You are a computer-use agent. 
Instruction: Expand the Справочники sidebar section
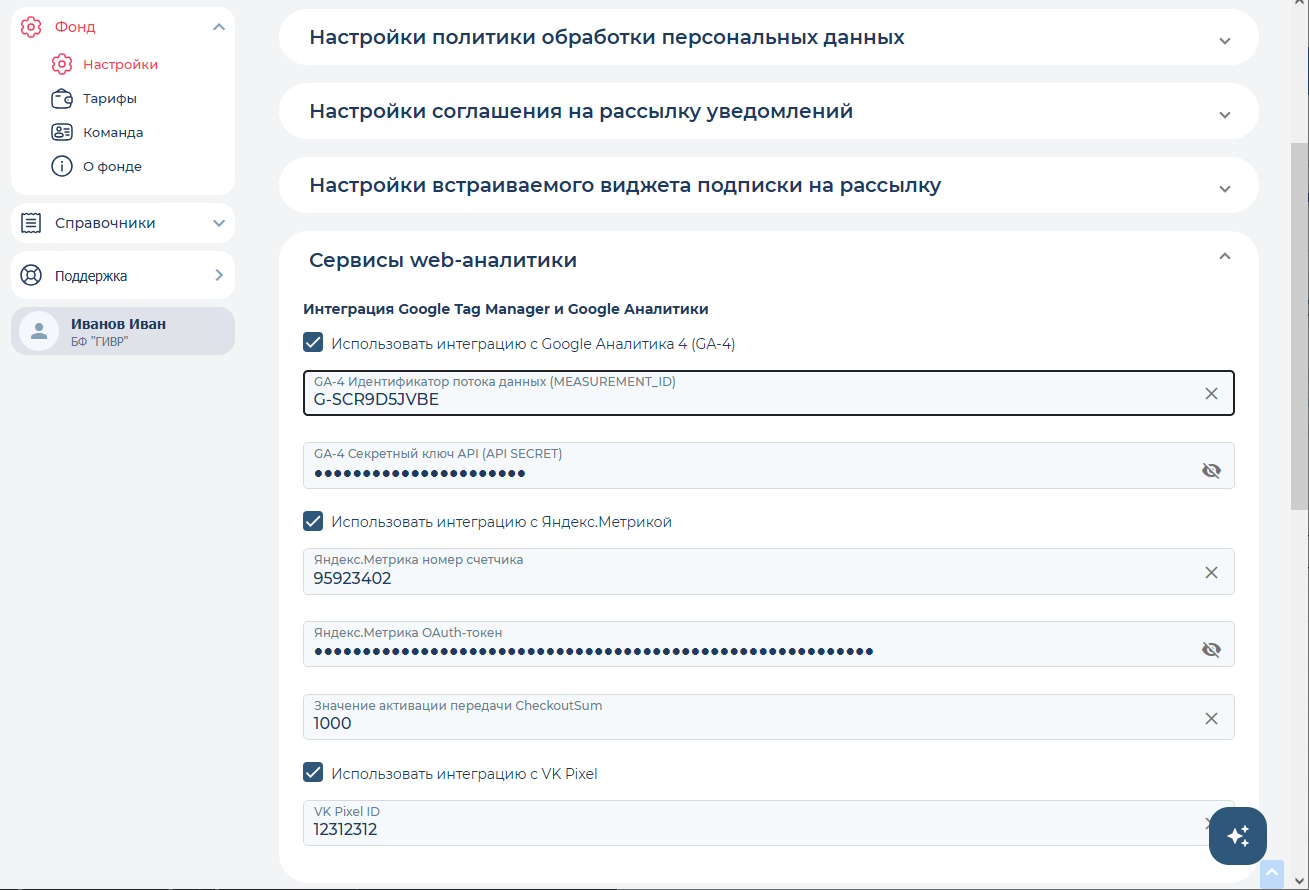click(219, 223)
